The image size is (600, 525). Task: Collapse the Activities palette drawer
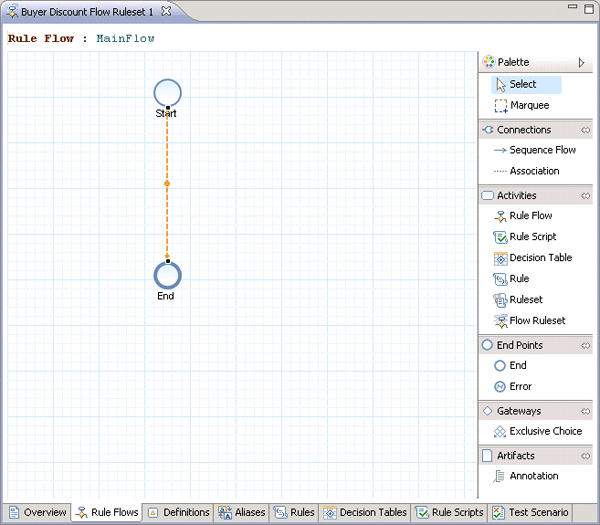pyautogui.click(x=585, y=196)
